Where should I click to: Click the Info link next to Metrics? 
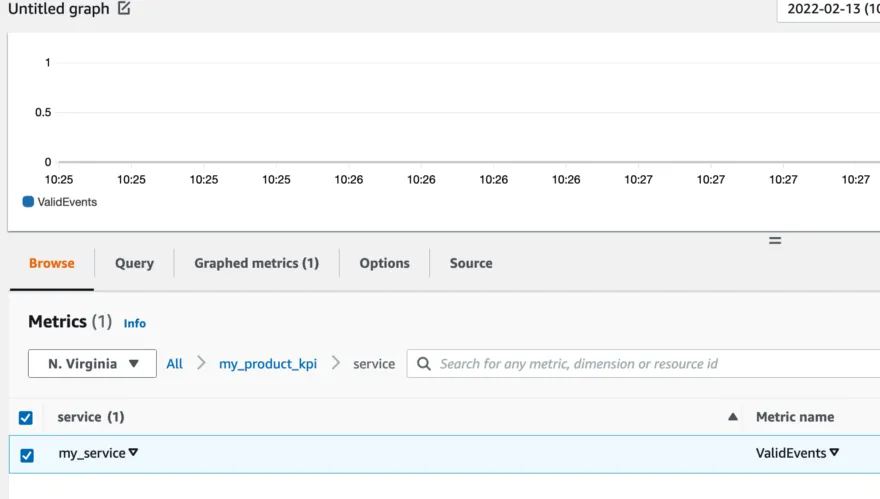point(134,323)
